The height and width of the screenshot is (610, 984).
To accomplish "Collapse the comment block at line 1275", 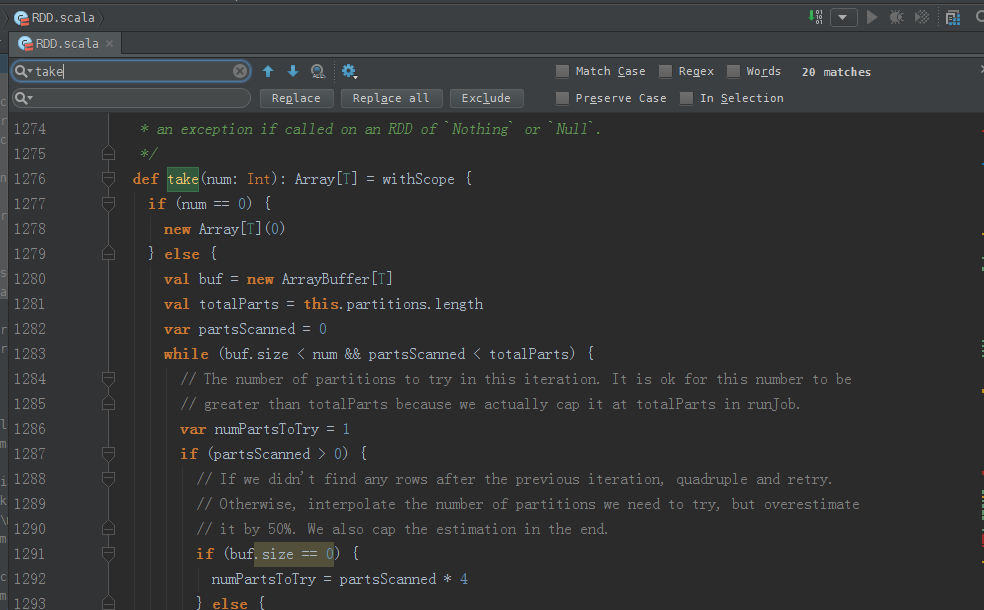I will pyautogui.click(x=109, y=153).
